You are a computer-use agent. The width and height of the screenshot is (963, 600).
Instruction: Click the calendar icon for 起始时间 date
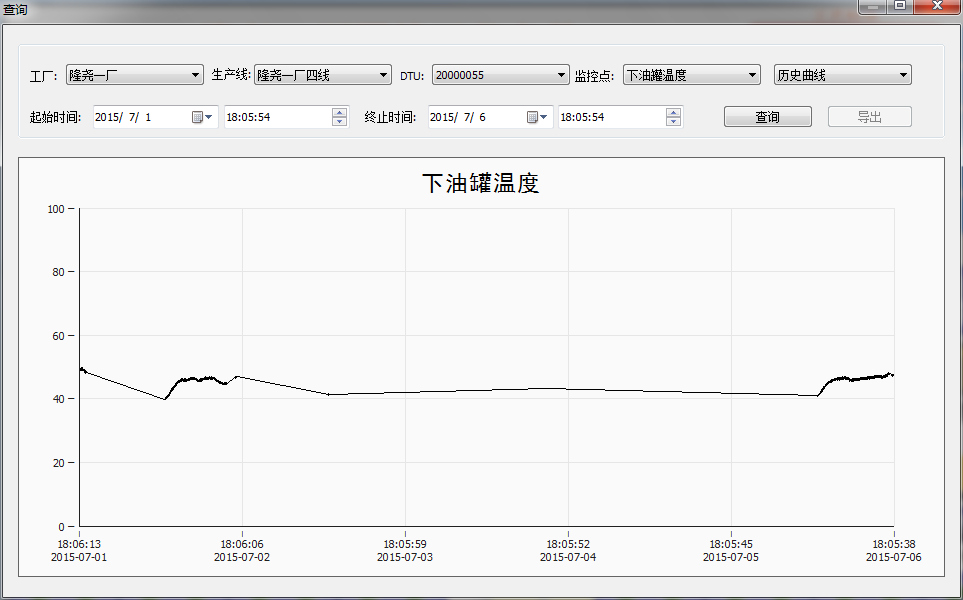pyautogui.click(x=198, y=117)
